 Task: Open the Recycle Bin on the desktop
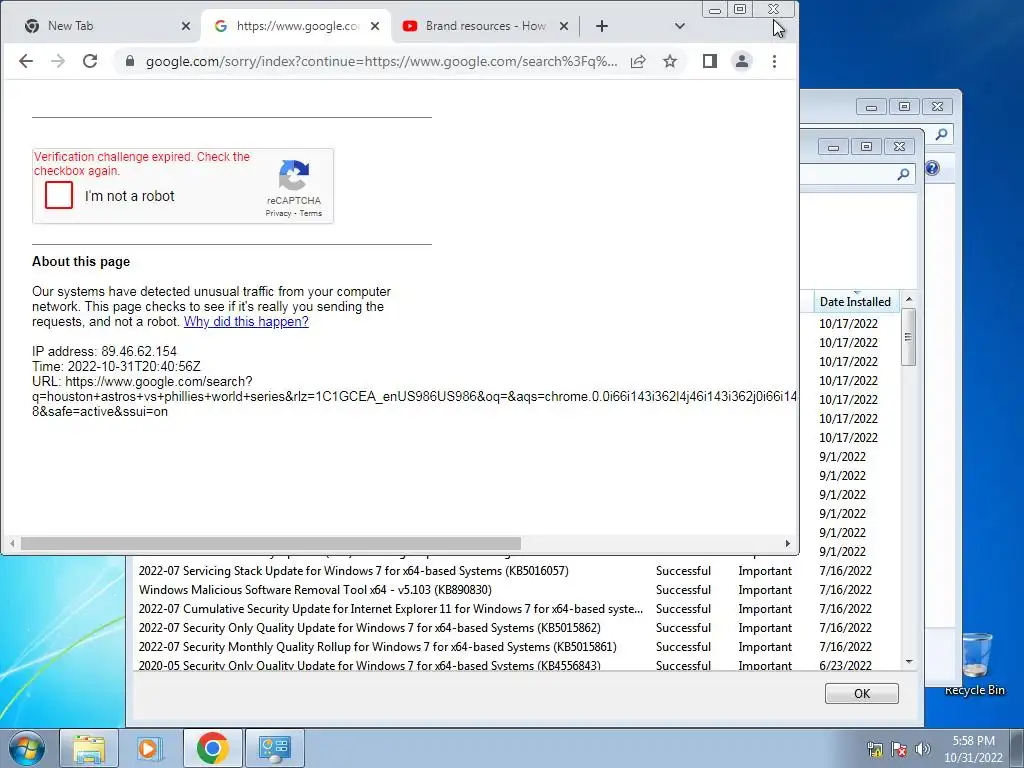click(976, 664)
